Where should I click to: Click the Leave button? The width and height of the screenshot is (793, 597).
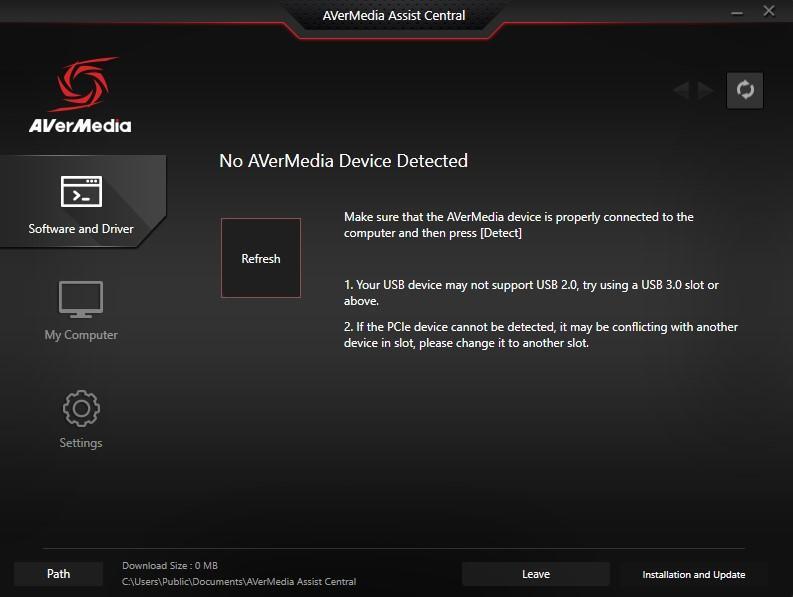click(x=536, y=574)
